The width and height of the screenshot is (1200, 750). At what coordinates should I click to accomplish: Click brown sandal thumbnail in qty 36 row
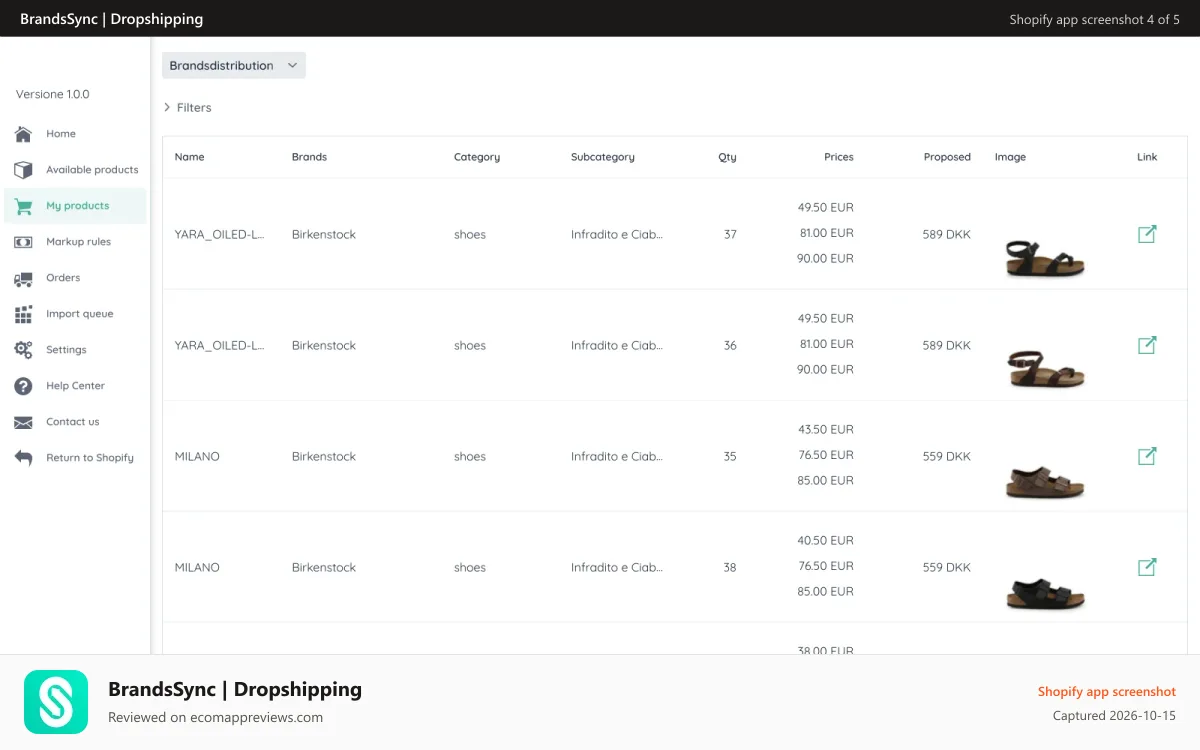click(x=1045, y=369)
